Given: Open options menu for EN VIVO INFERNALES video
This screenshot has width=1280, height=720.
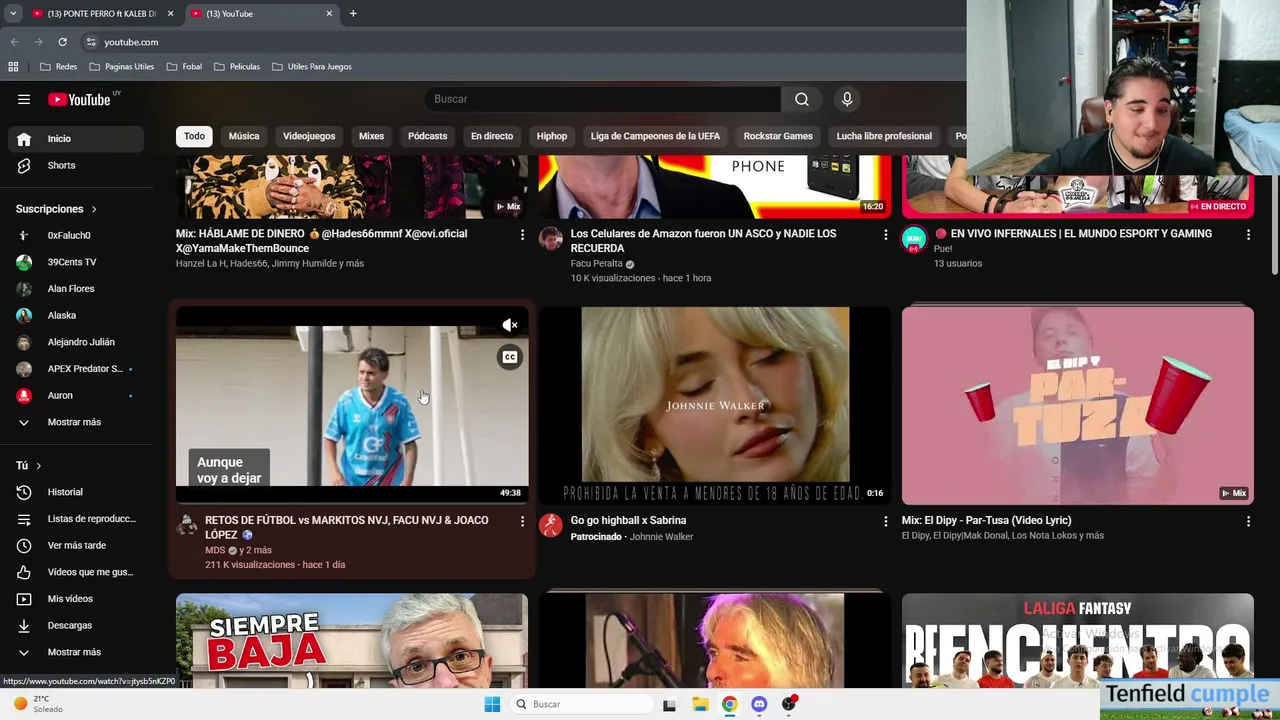Looking at the screenshot, I should click(x=1248, y=234).
